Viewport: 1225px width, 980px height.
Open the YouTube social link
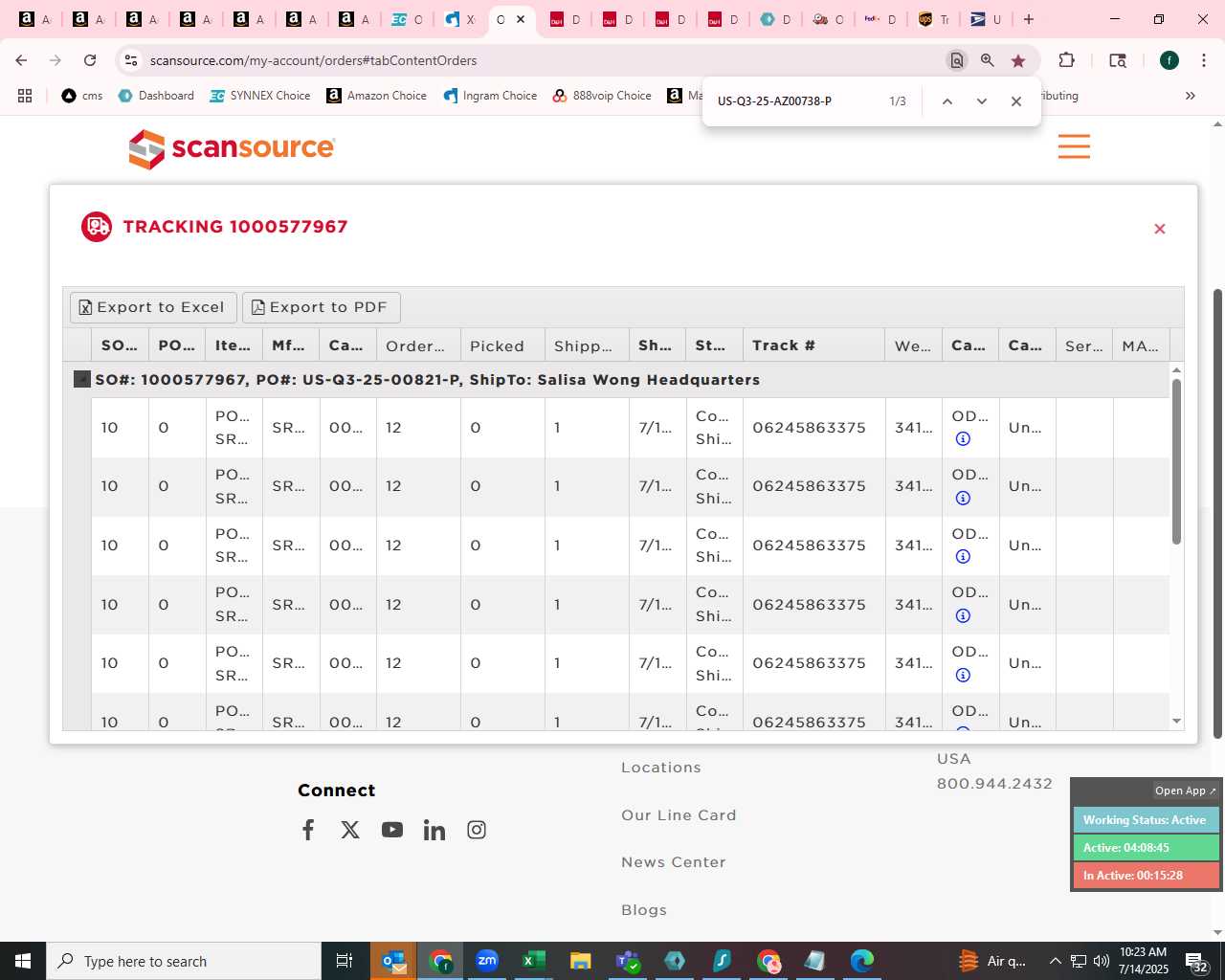point(392,830)
